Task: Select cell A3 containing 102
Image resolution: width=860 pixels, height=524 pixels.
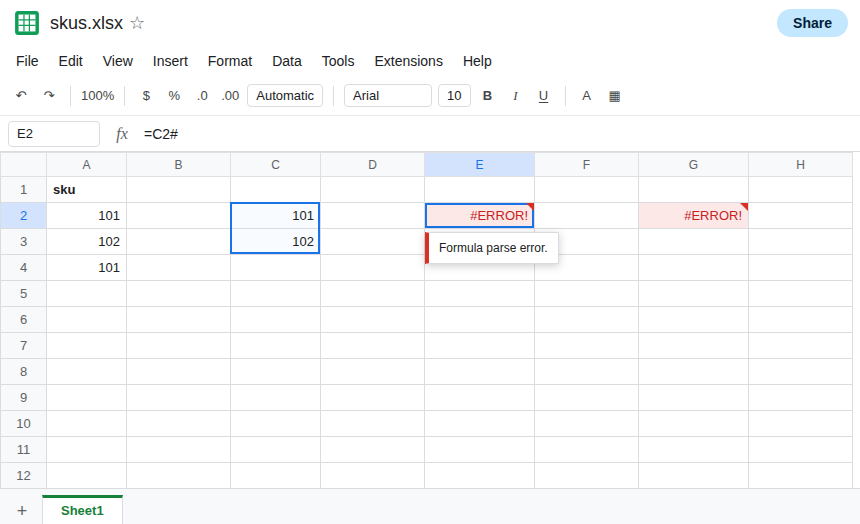Action: click(x=87, y=241)
